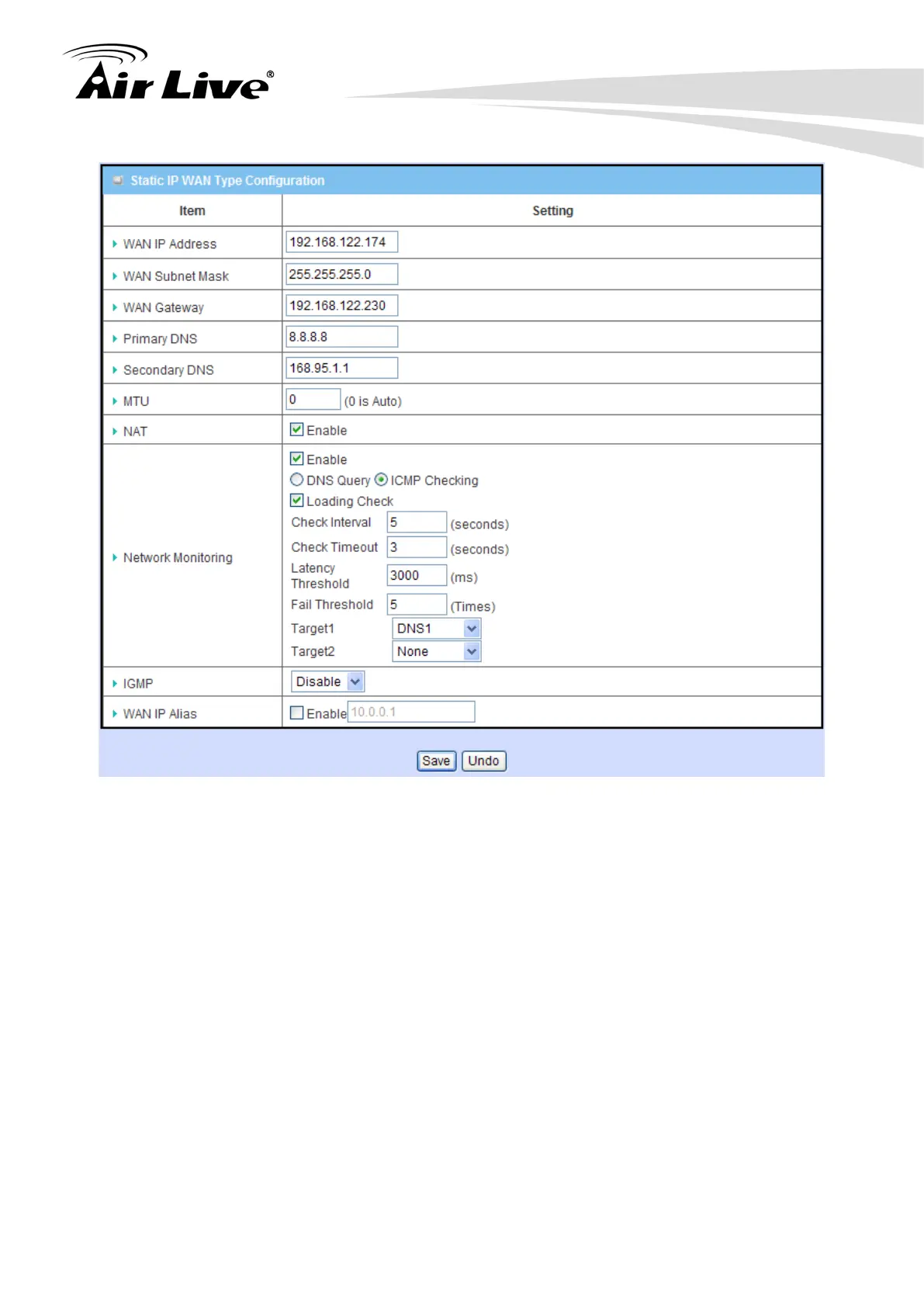The height and width of the screenshot is (1307, 924).
Task: Click the arrow bullet beside Network Monitoring
Action: [115, 557]
